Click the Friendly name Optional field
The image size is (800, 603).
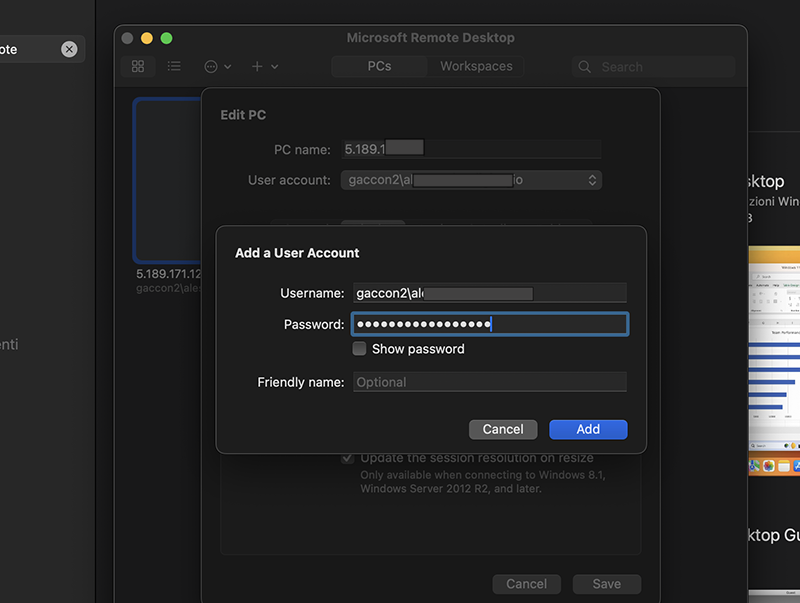[490, 382]
